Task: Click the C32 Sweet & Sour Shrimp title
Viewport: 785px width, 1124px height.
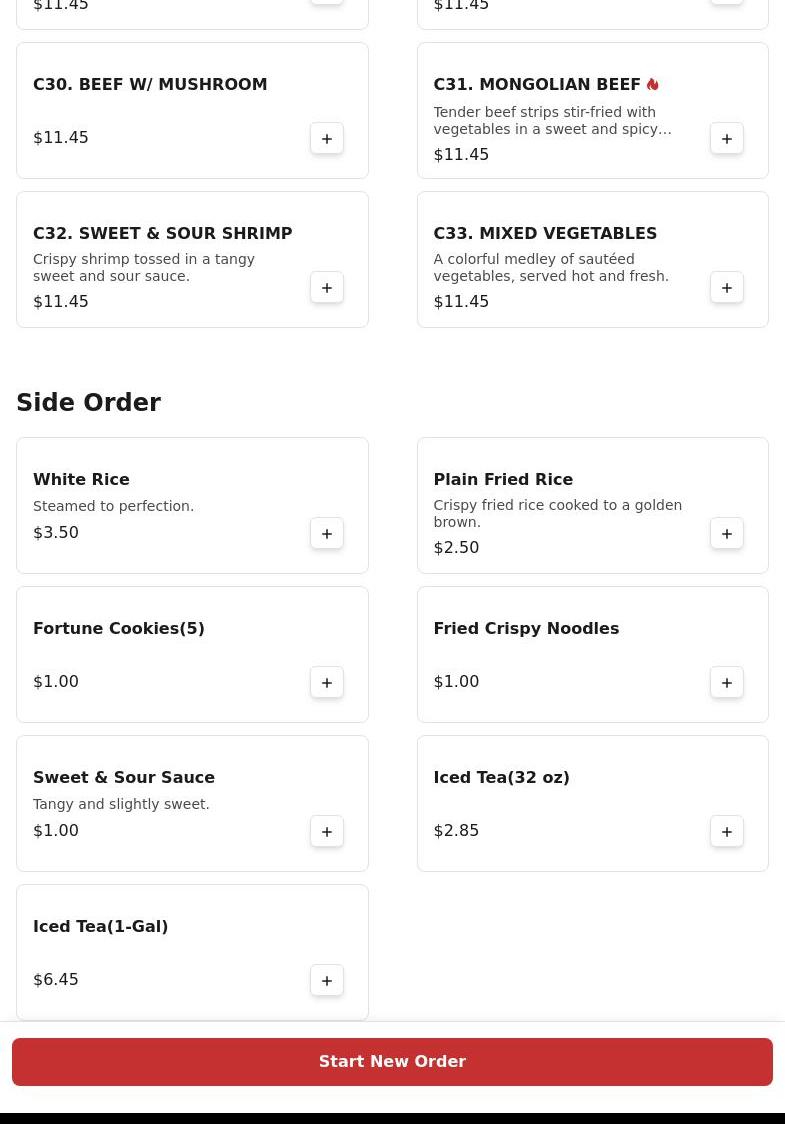Action: (162, 233)
